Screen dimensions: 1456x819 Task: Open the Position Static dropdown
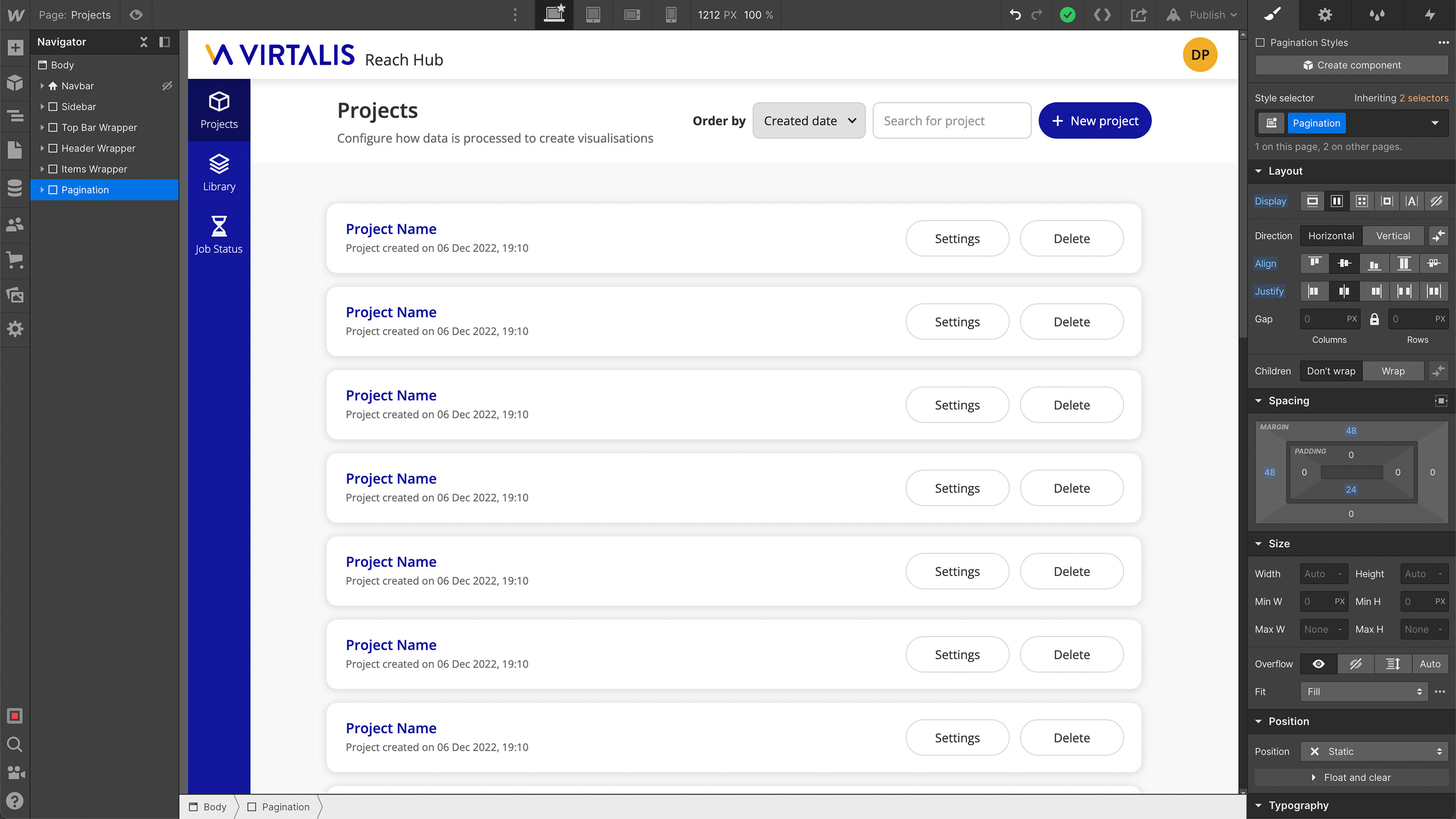[x=1374, y=751]
